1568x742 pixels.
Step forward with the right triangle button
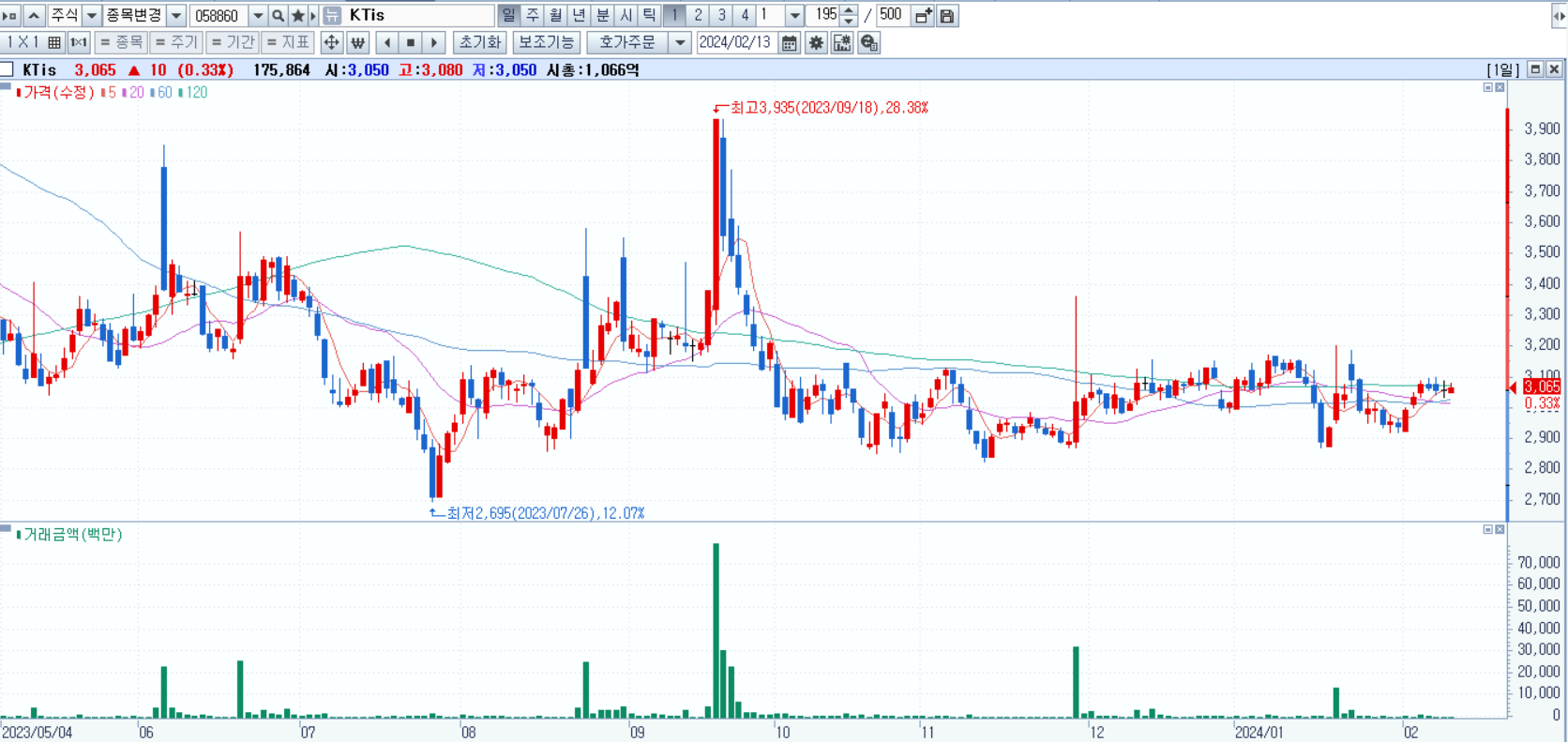tap(433, 42)
